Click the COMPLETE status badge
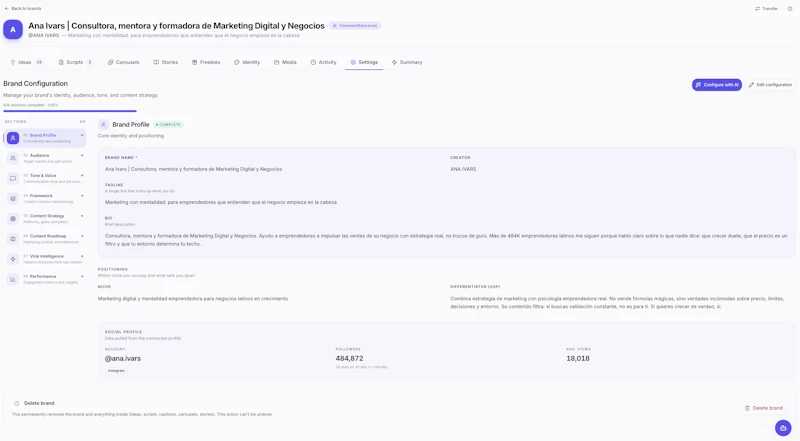800x441 pixels. click(x=168, y=125)
